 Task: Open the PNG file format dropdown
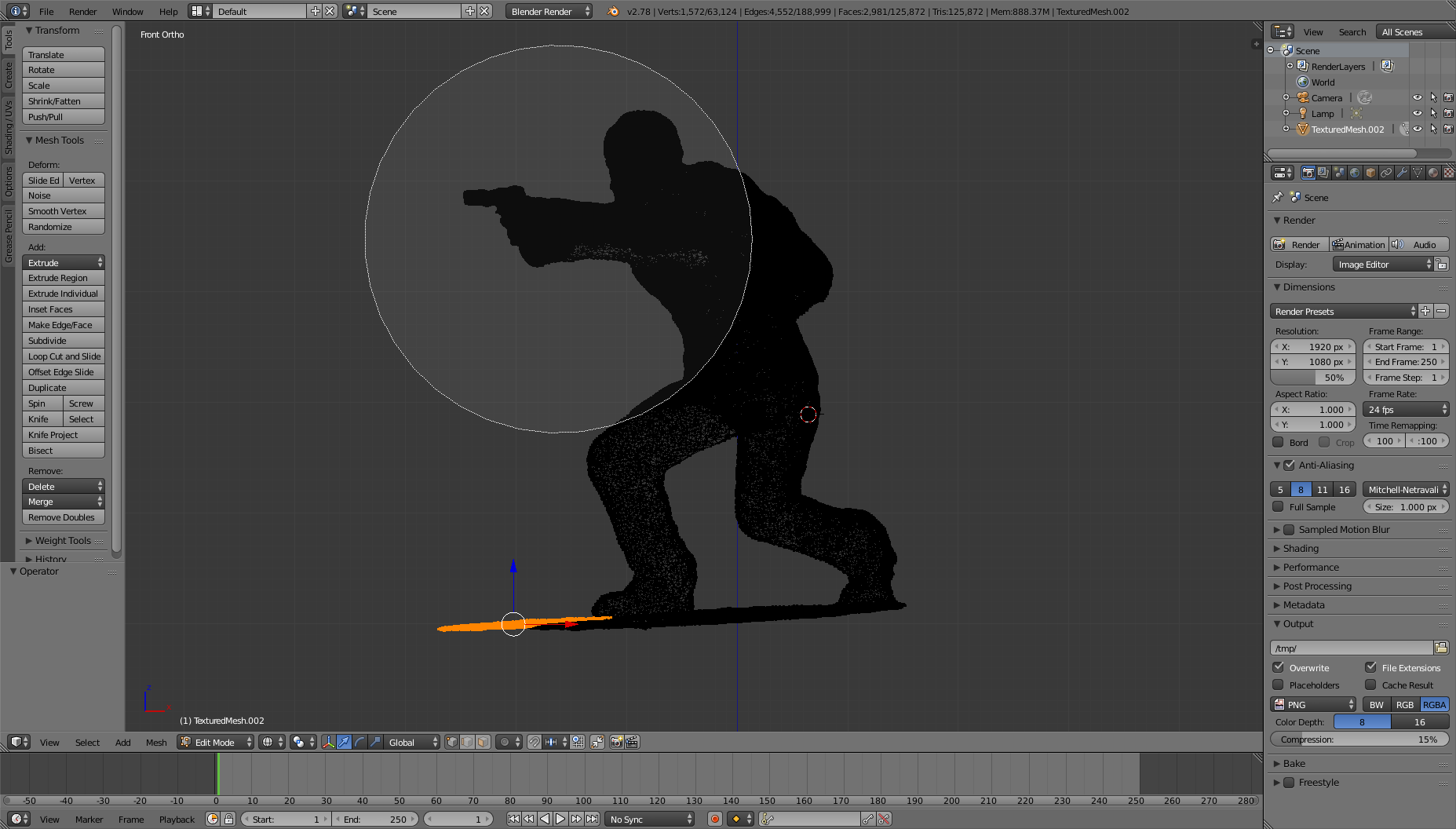[1313, 704]
